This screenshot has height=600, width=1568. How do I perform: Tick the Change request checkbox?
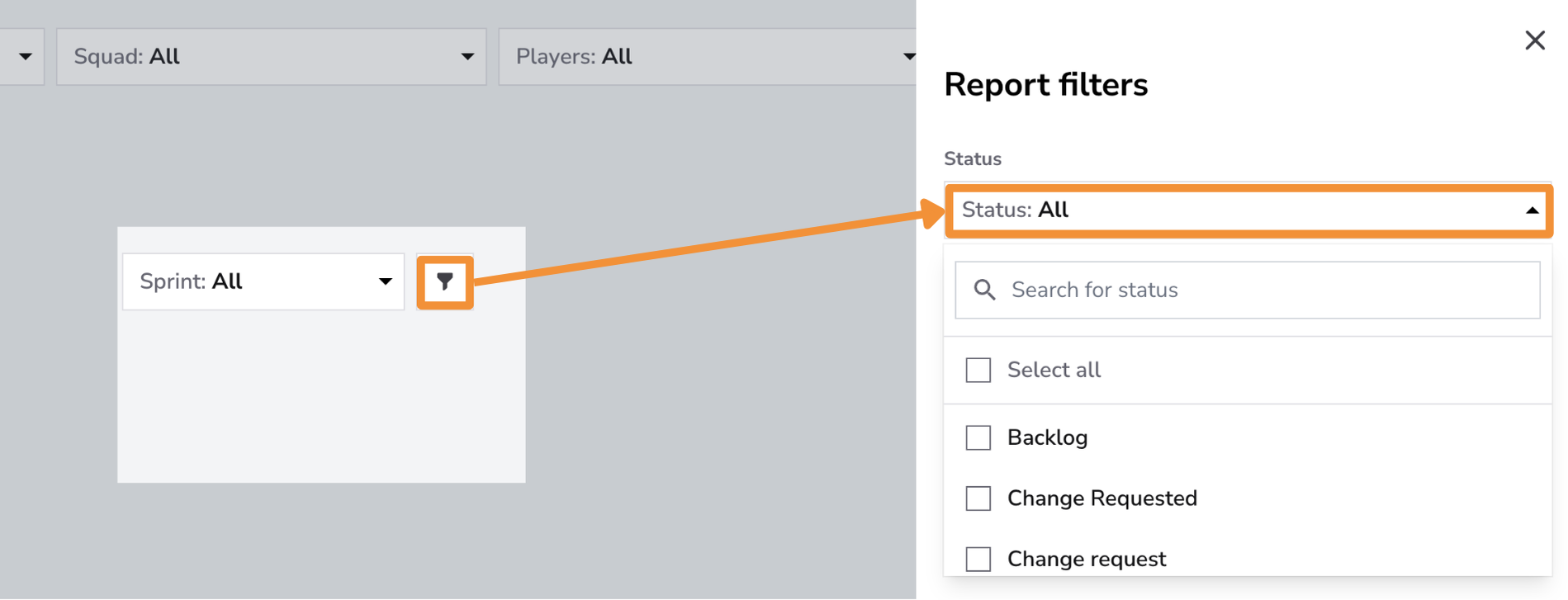point(978,559)
